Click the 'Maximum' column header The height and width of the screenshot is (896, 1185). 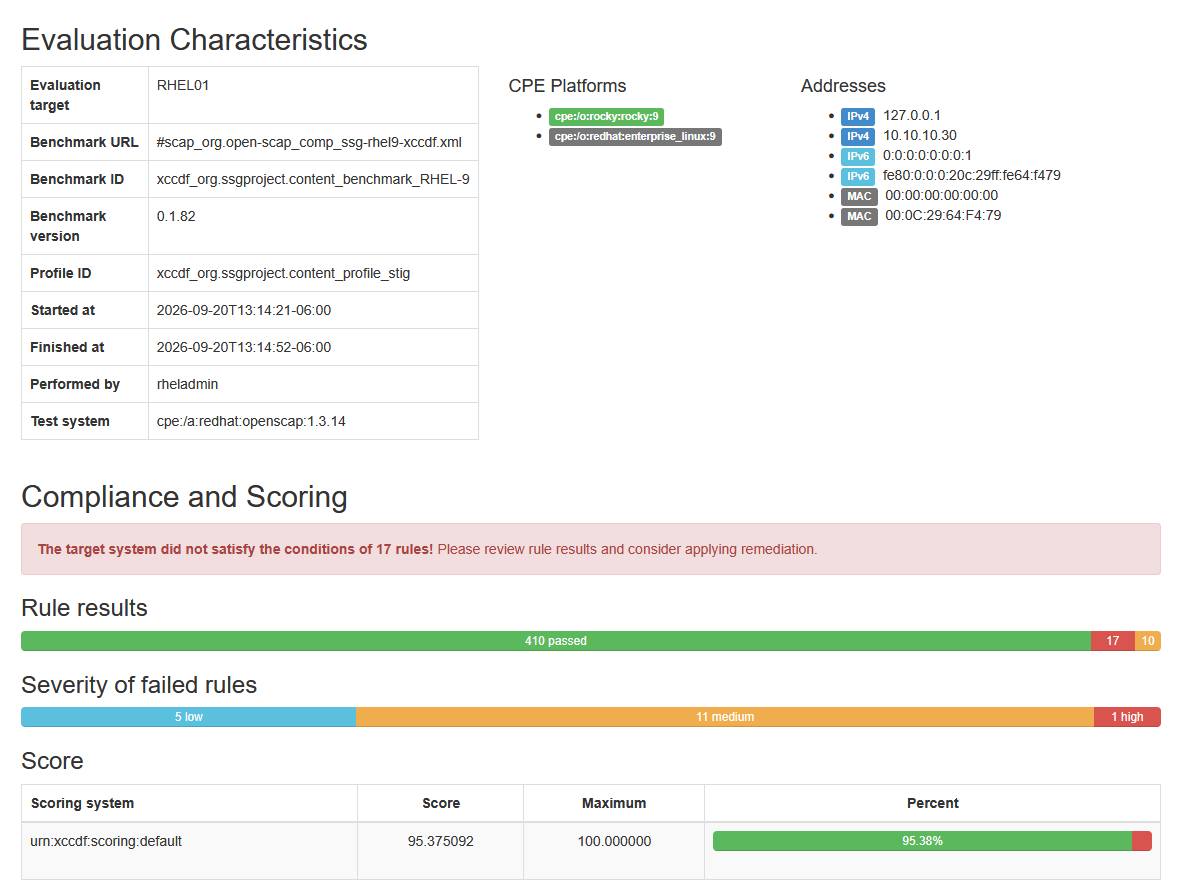(614, 803)
